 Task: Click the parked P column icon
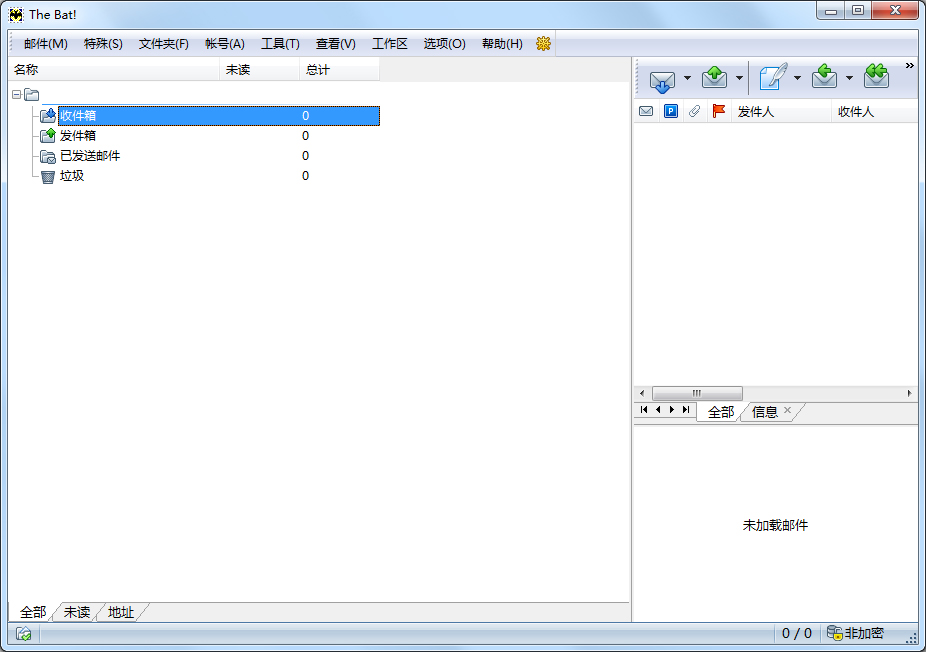click(671, 111)
